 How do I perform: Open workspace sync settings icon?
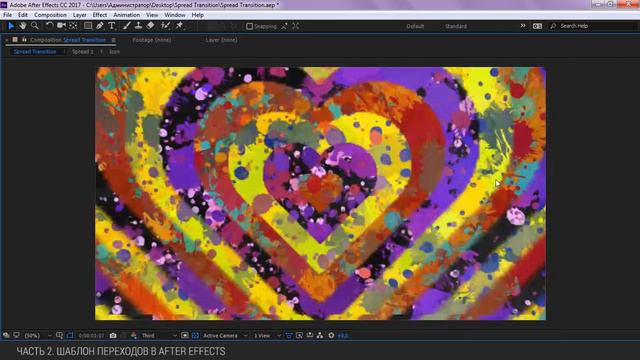coord(537,26)
